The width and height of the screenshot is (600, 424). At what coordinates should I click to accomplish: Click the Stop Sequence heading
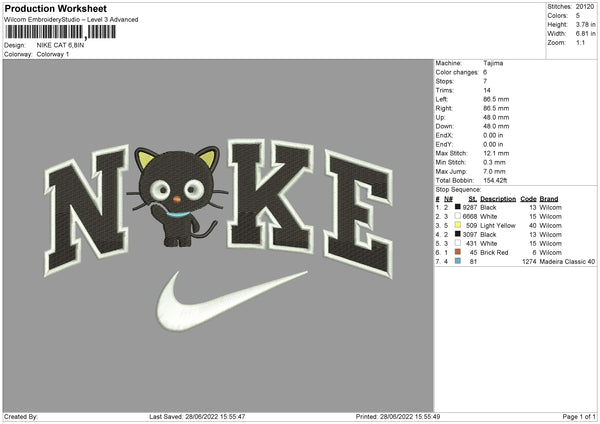(458, 190)
